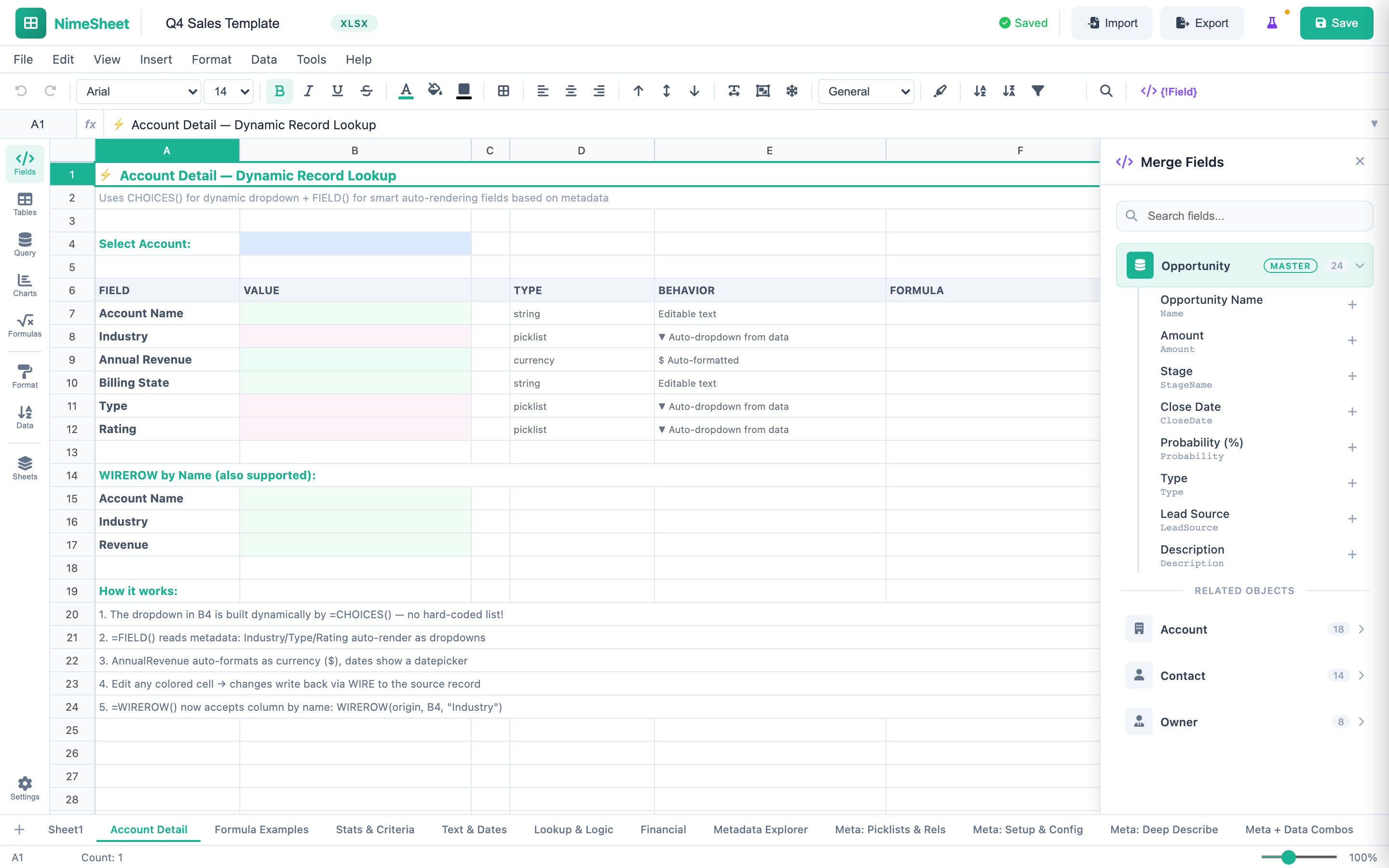Expand the Opportunity master object list
The height and width of the screenshot is (868, 1389).
point(1359,265)
